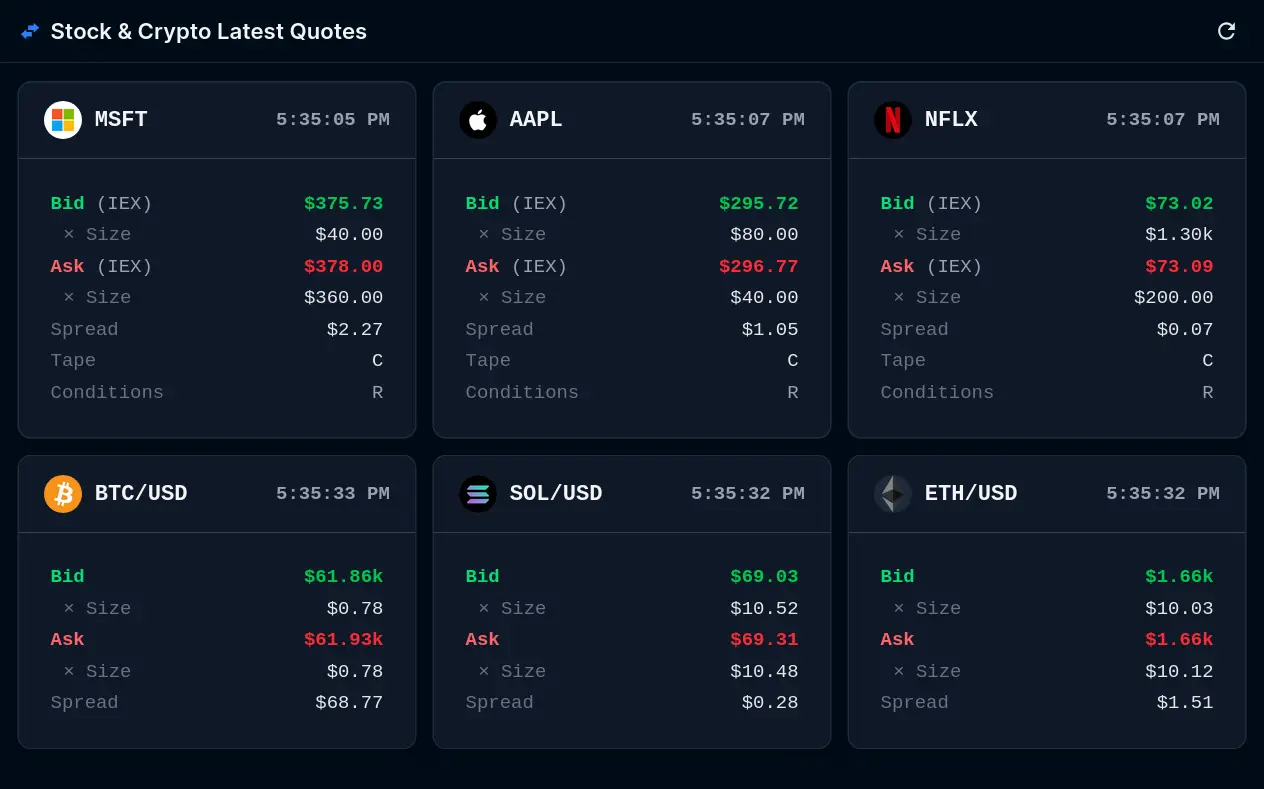Click the swap arrows header icon

click(x=30, y=31)
